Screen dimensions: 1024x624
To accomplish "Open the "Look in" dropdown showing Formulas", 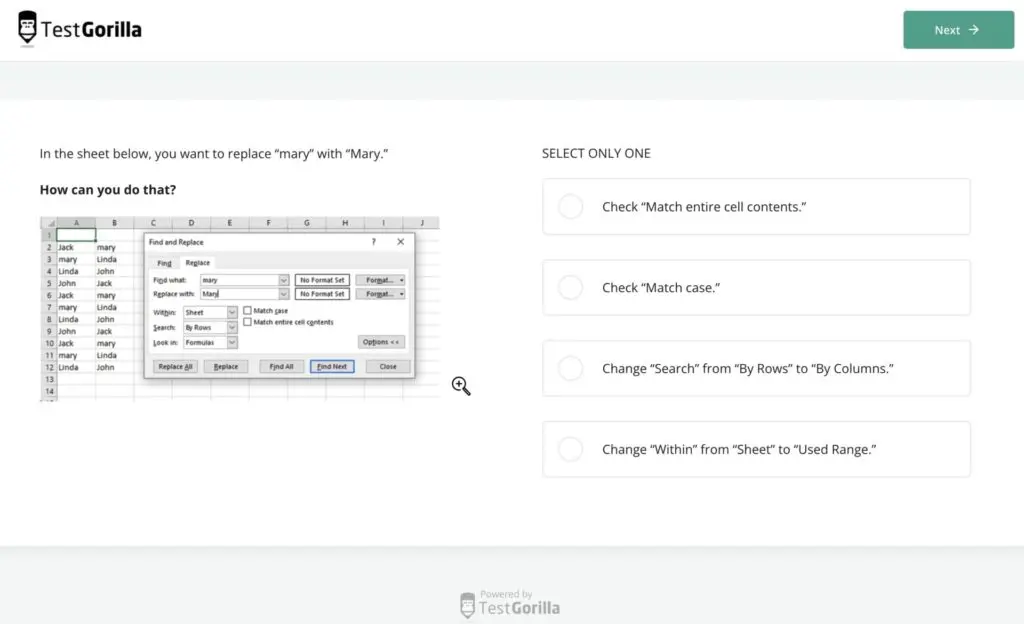I will click(231, 342).
